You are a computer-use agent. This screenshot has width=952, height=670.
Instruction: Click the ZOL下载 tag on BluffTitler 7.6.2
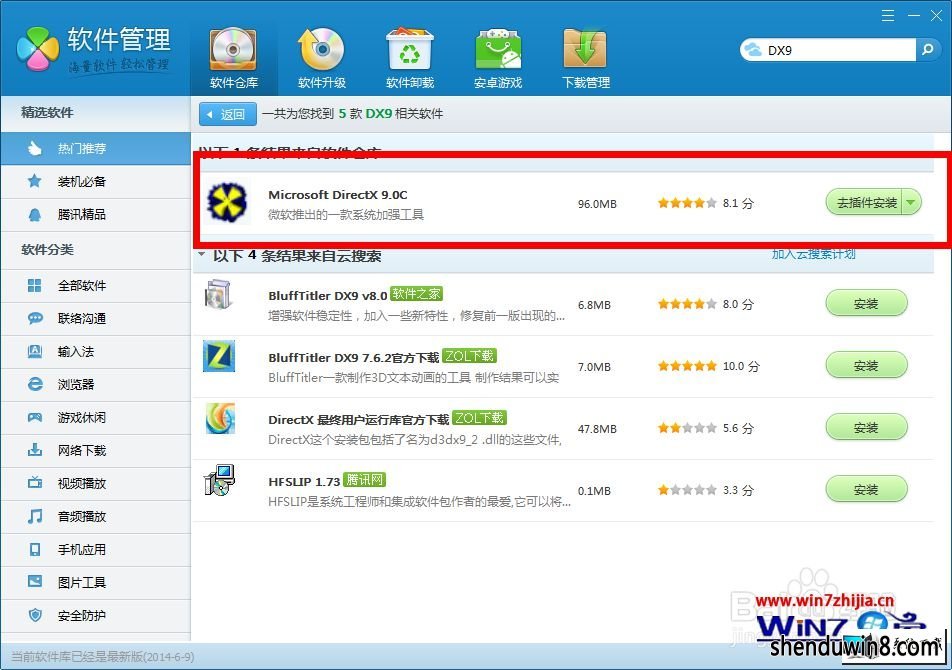pos(469,356)
